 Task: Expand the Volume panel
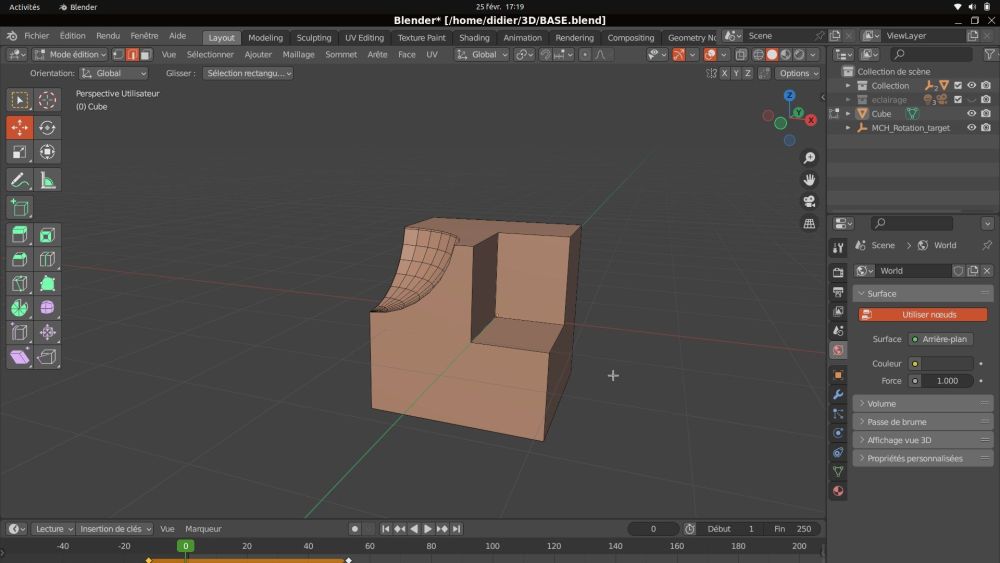(923, 404)
